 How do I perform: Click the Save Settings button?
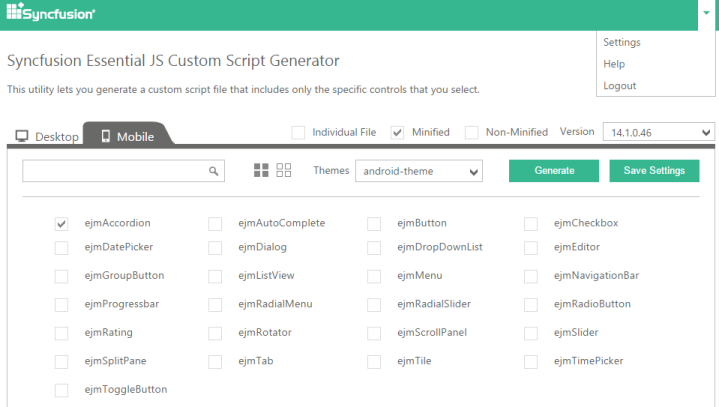pos(654,170)
